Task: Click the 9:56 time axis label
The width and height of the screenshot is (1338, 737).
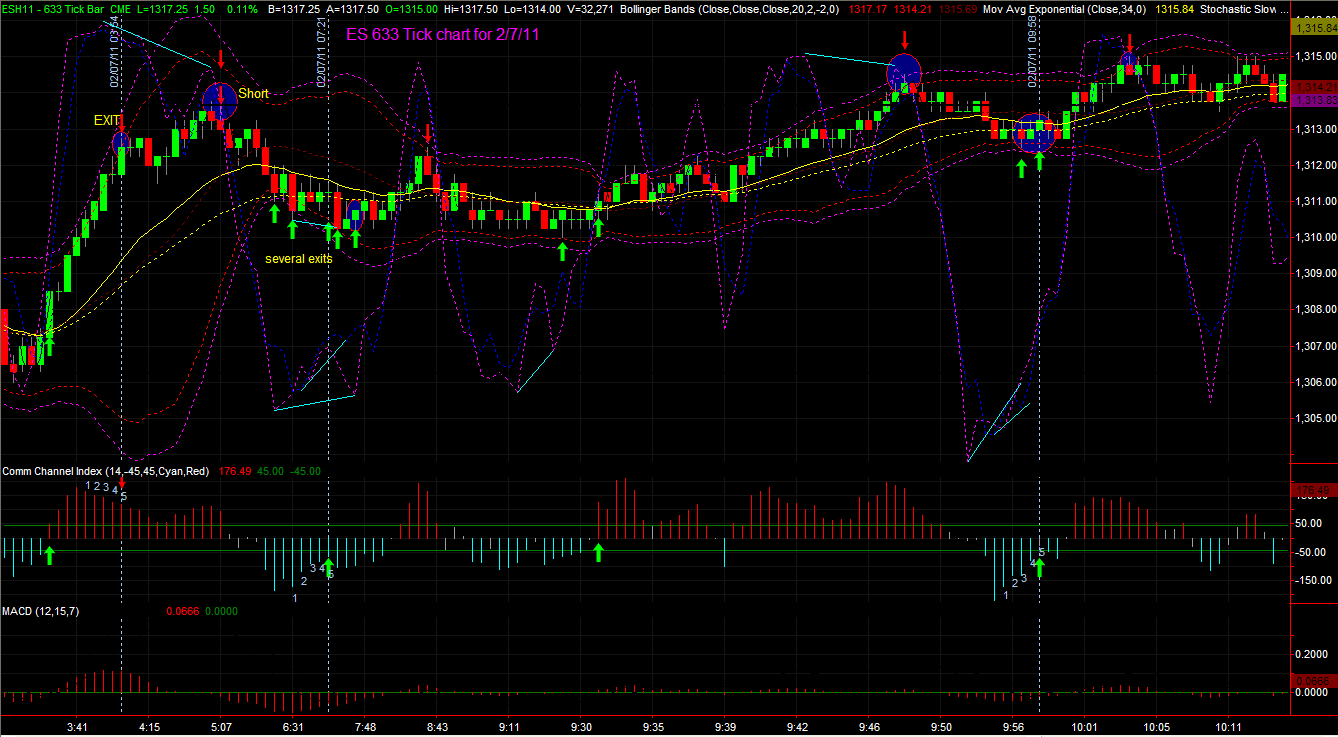Action: click(x=1013, y=727)
